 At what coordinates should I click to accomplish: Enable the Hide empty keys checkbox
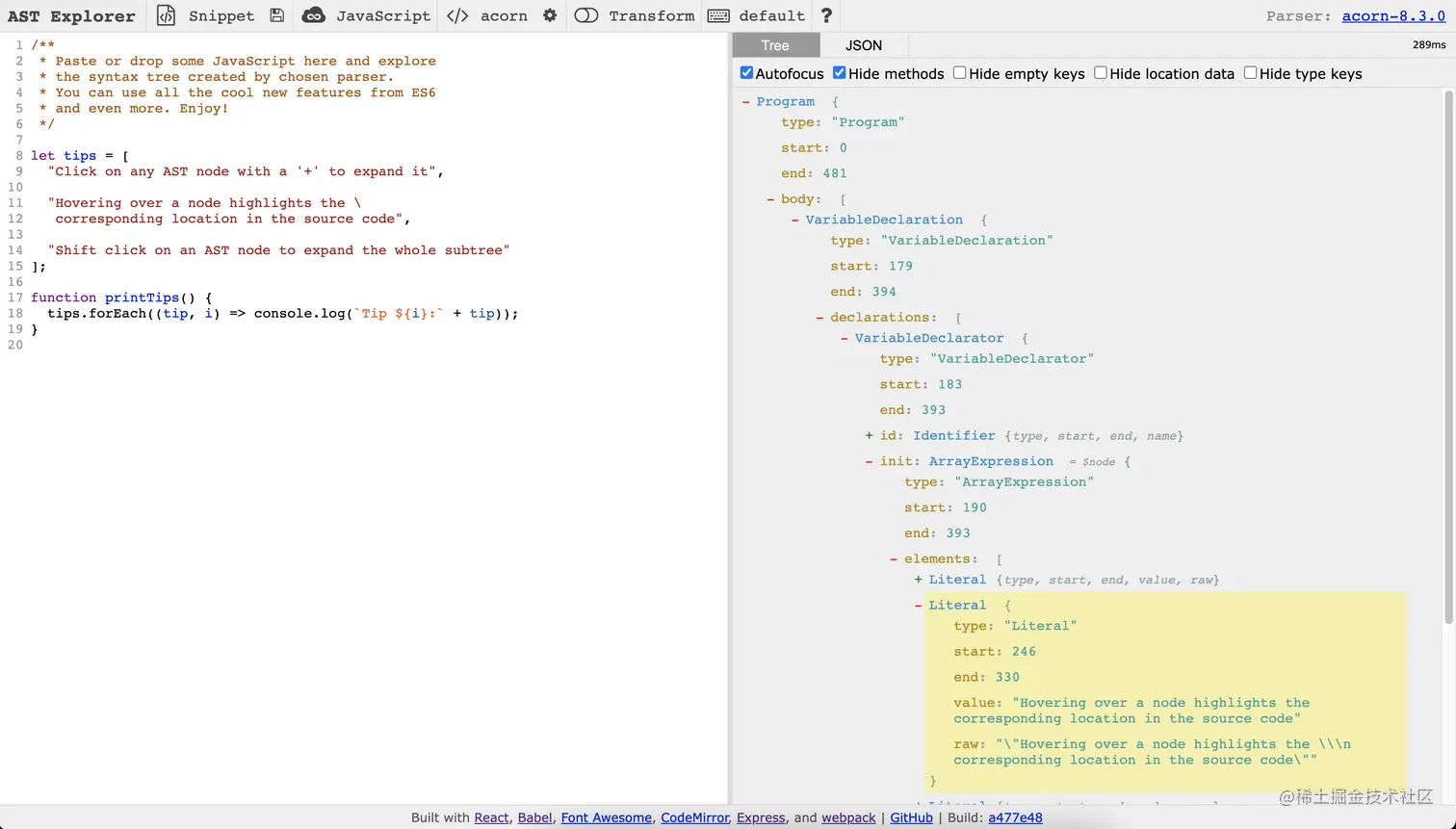(960, 73)
